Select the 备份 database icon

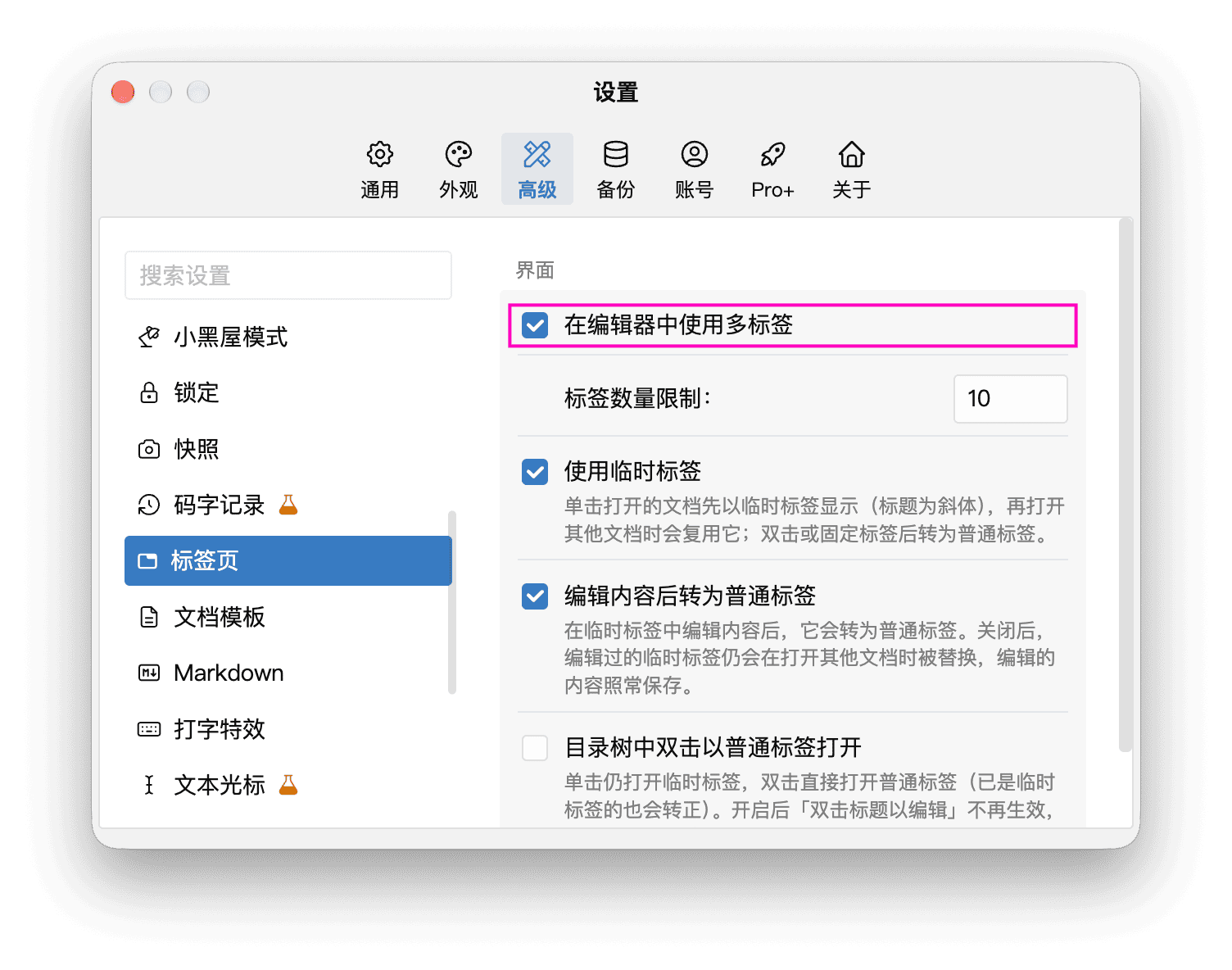click(x=615, y=154)
